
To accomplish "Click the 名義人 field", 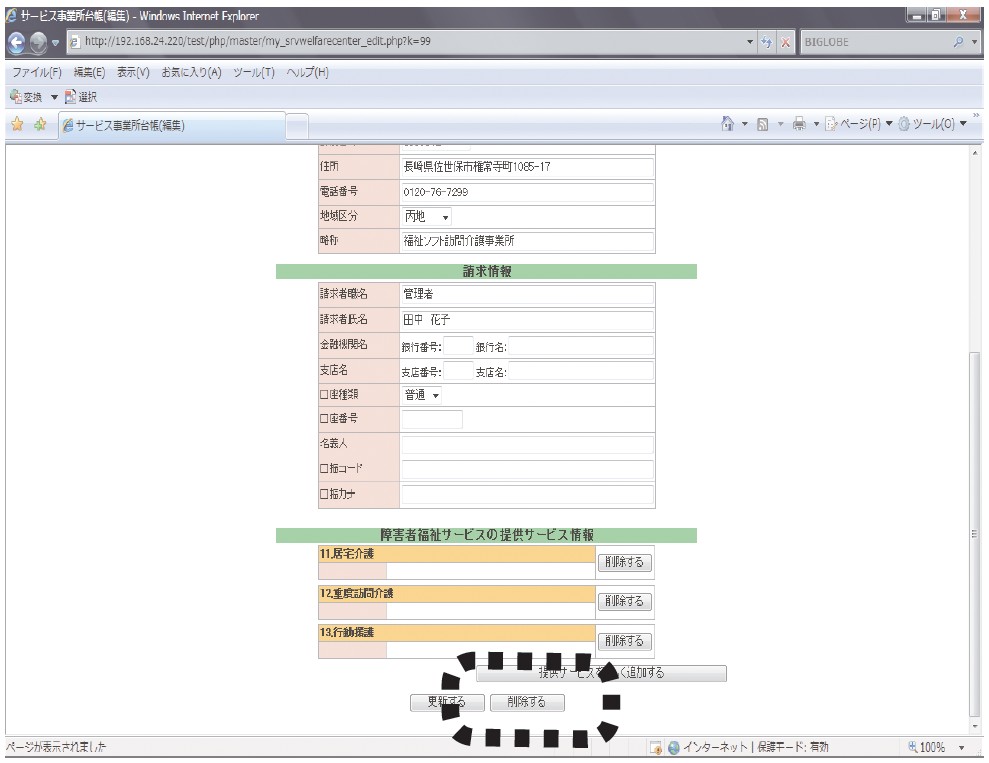I will (x=527, y=444).
